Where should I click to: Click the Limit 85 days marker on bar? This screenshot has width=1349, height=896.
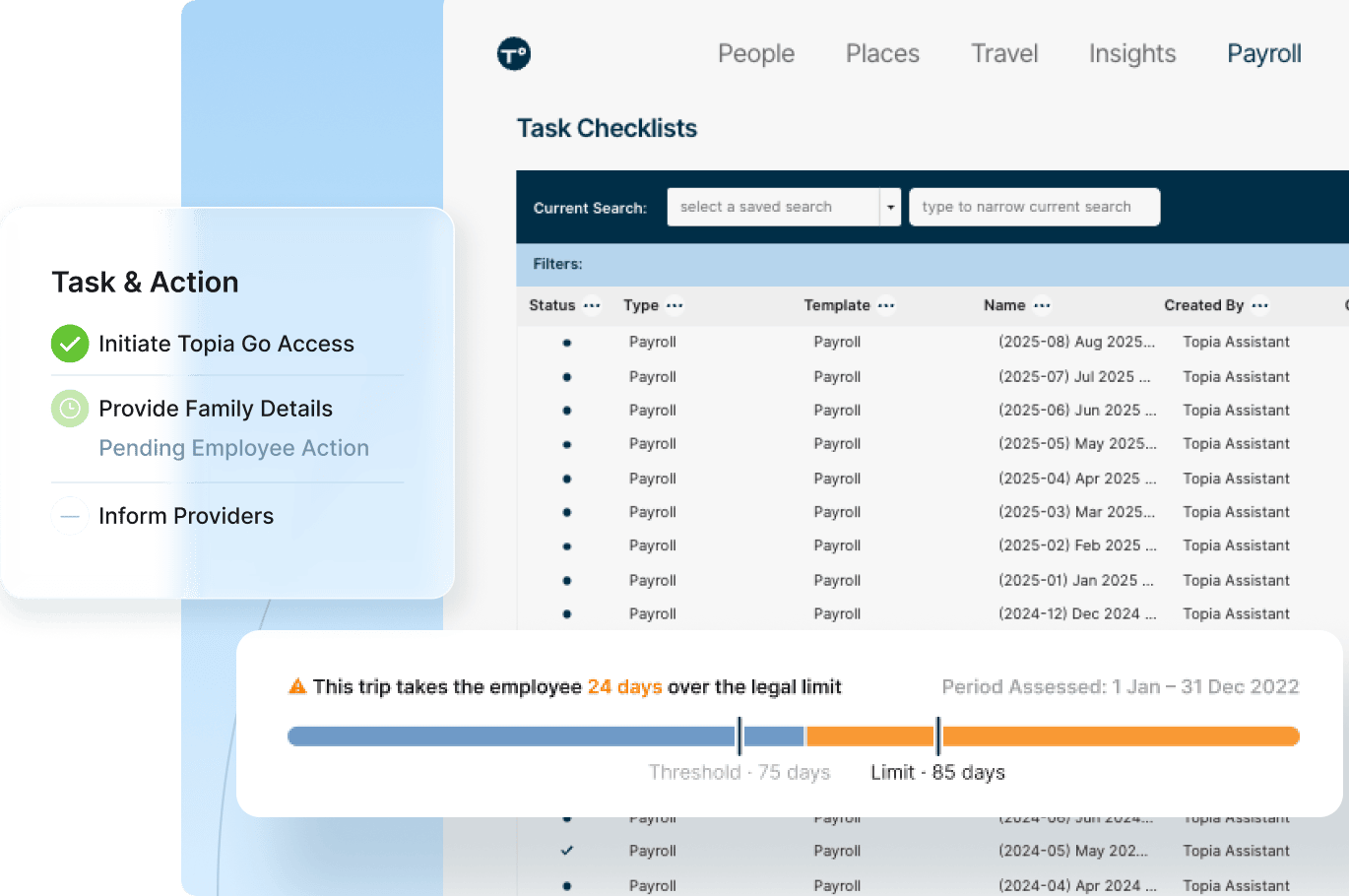click(x=938, y=736)
